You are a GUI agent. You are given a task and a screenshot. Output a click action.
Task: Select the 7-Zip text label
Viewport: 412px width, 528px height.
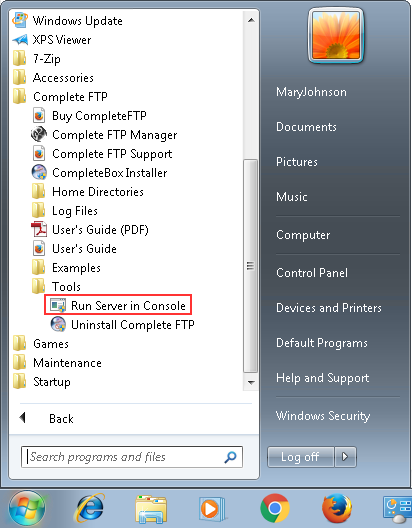[47, 59]
